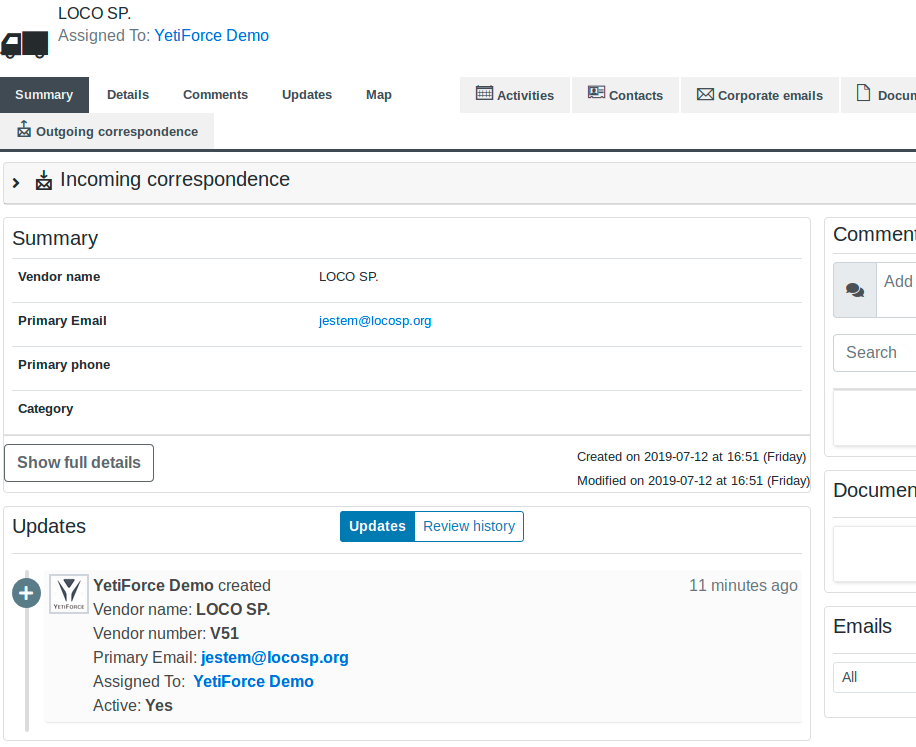
Task: Click the Add comment input field
Action: tap(896, 290)
